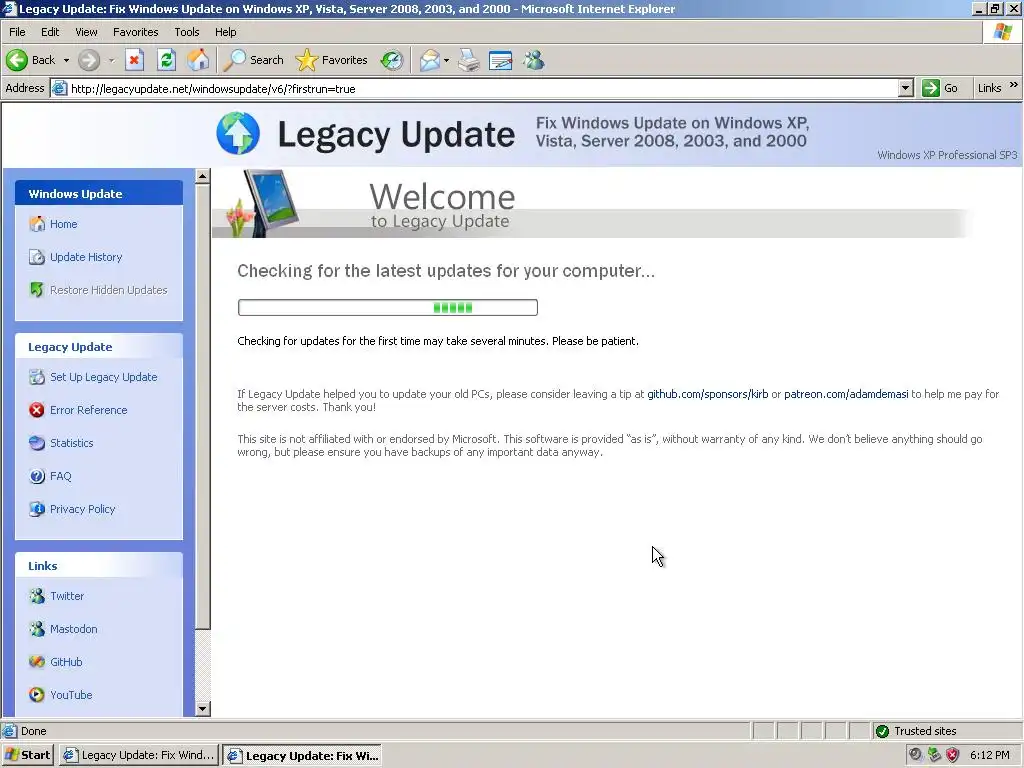Click the red Error Reference icon
This screenshot has width=1024, height=768.
[37, 410]
